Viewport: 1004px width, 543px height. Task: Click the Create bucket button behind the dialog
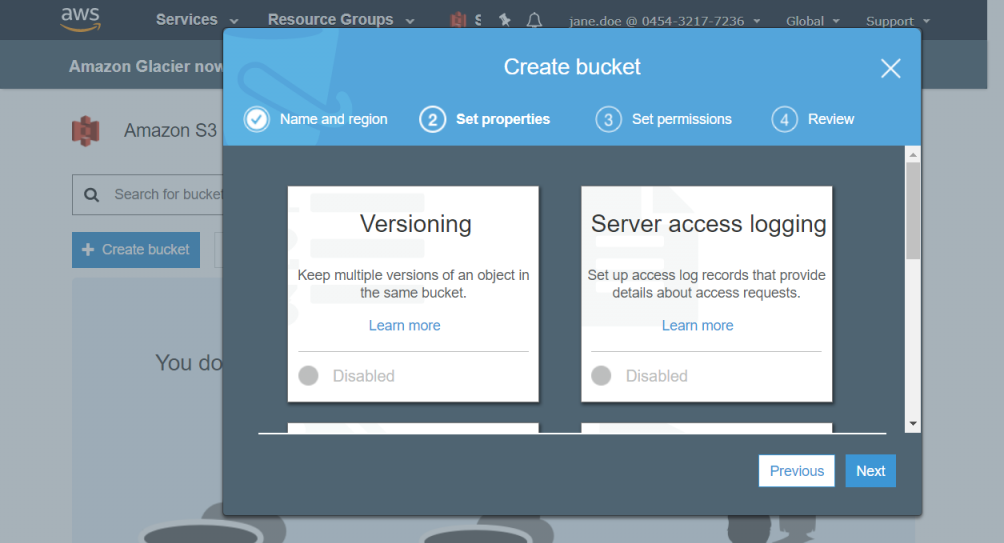[136, 250]
